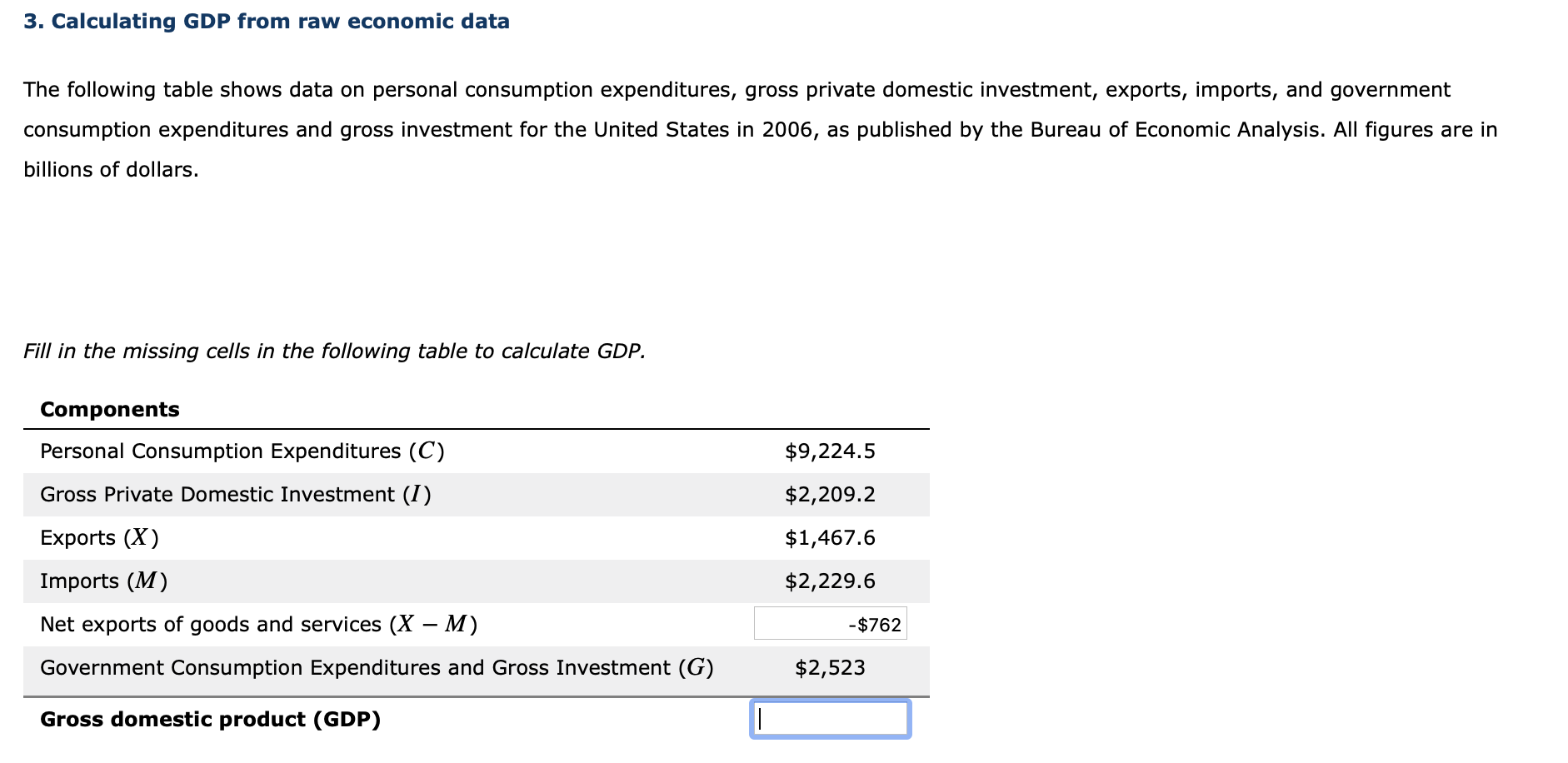
Task: Select the Exports (X) row
Action: (97, 537)
